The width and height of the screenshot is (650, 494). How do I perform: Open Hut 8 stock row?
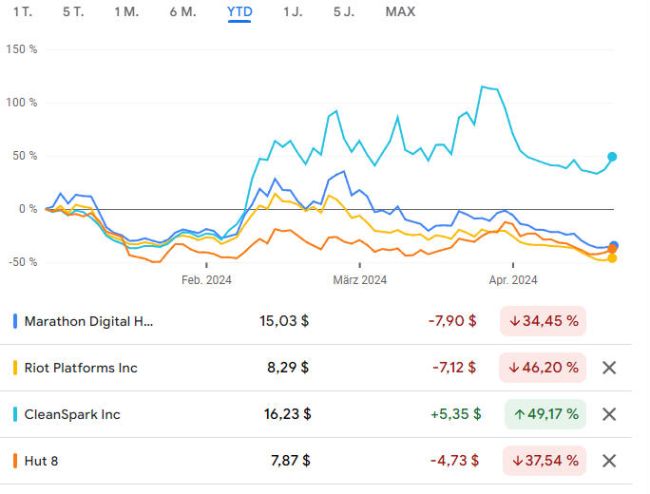(316, 461)
